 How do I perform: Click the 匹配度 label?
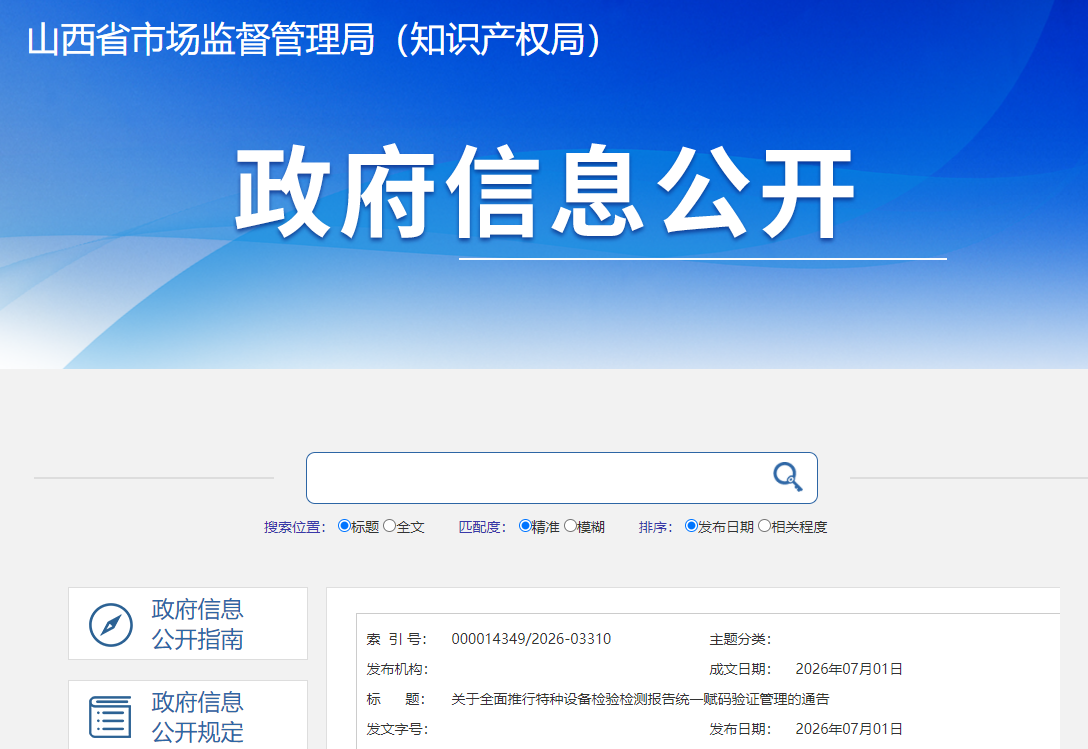tap(482, 527)
